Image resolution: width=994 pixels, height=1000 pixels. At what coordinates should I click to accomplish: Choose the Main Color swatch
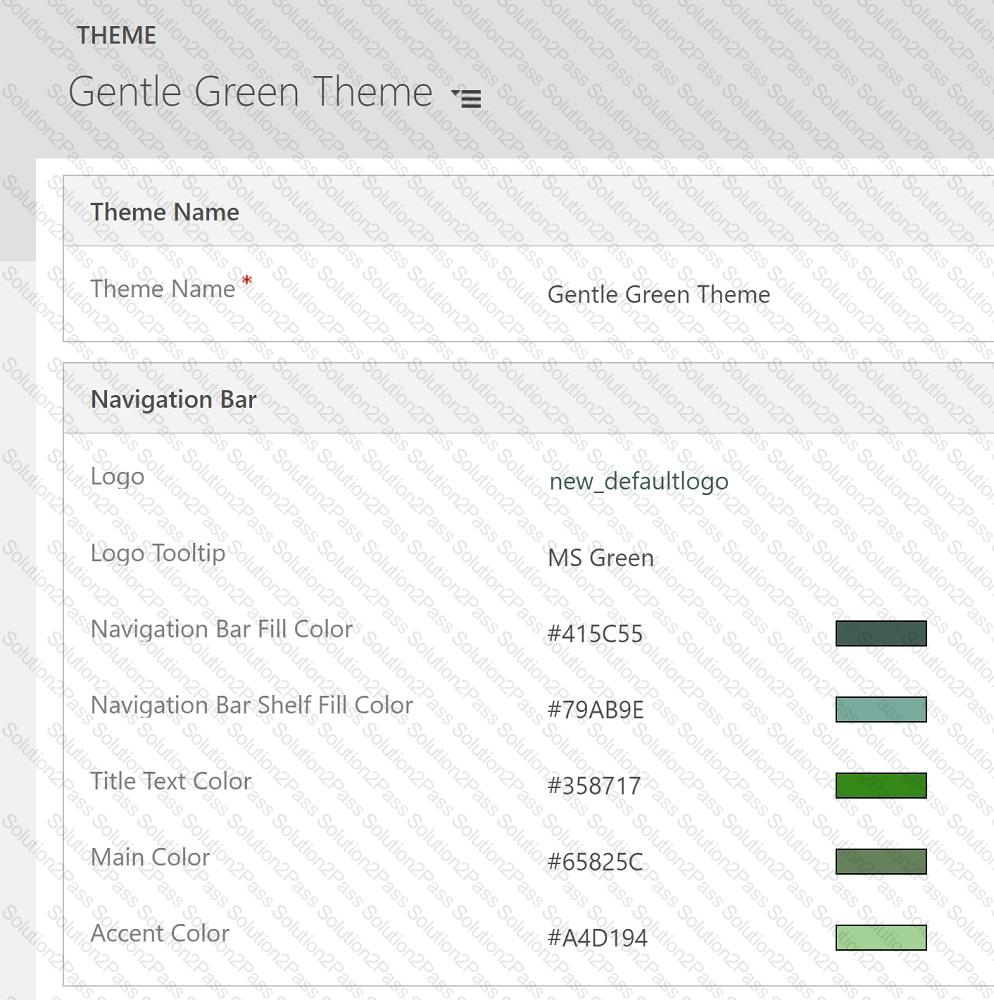880,861
